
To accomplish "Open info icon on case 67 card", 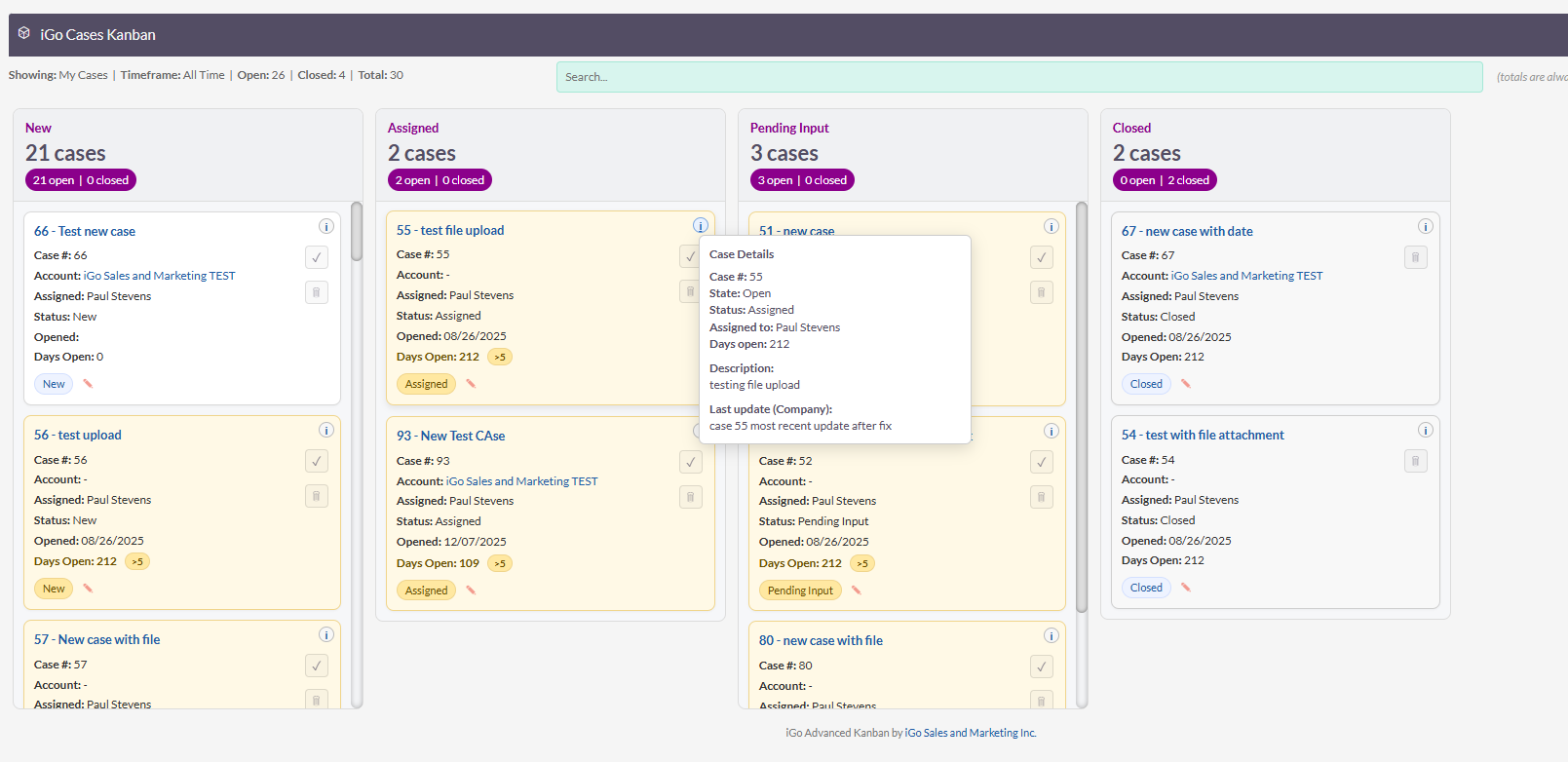I will pos(1425,226).
